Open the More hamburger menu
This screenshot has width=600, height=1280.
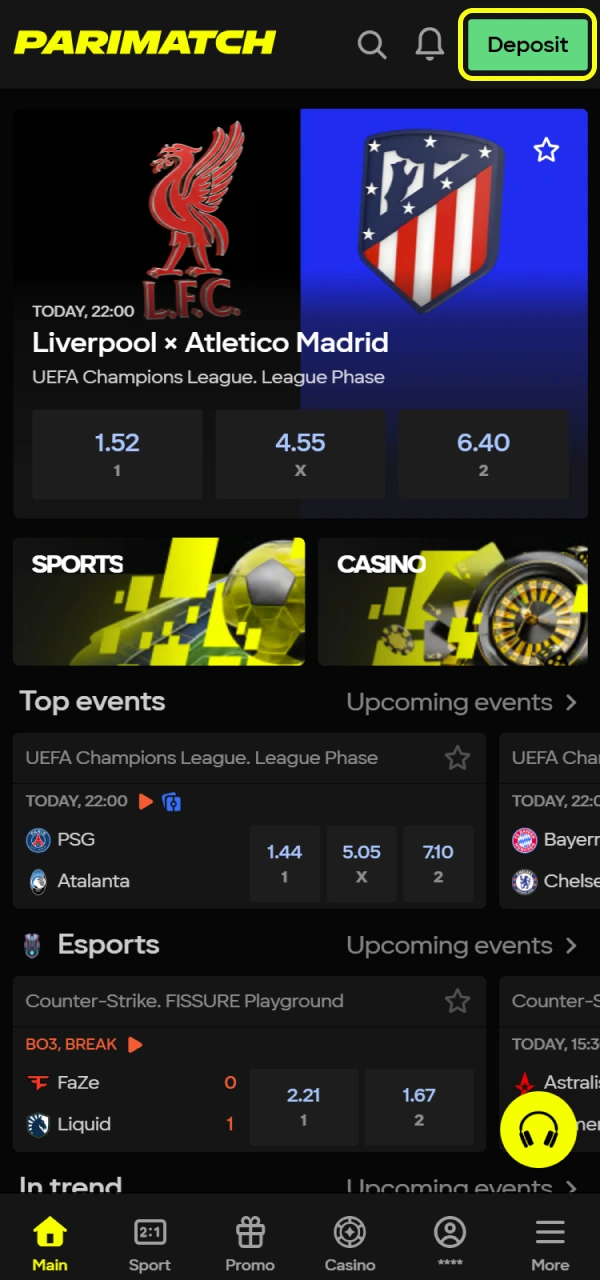point(550,1244)
